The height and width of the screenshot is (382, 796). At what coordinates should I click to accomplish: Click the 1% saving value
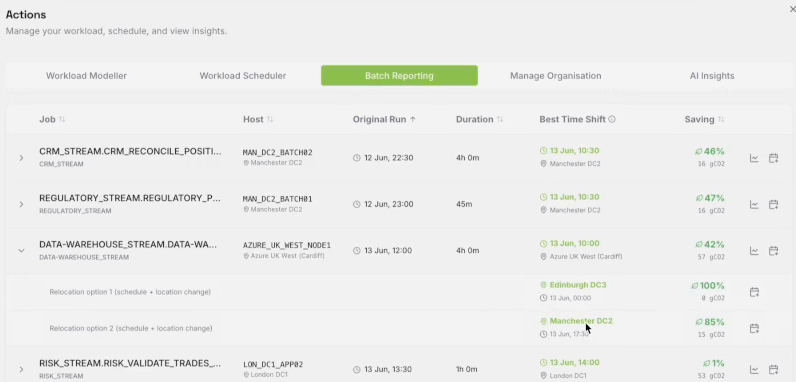pos(718,363)
